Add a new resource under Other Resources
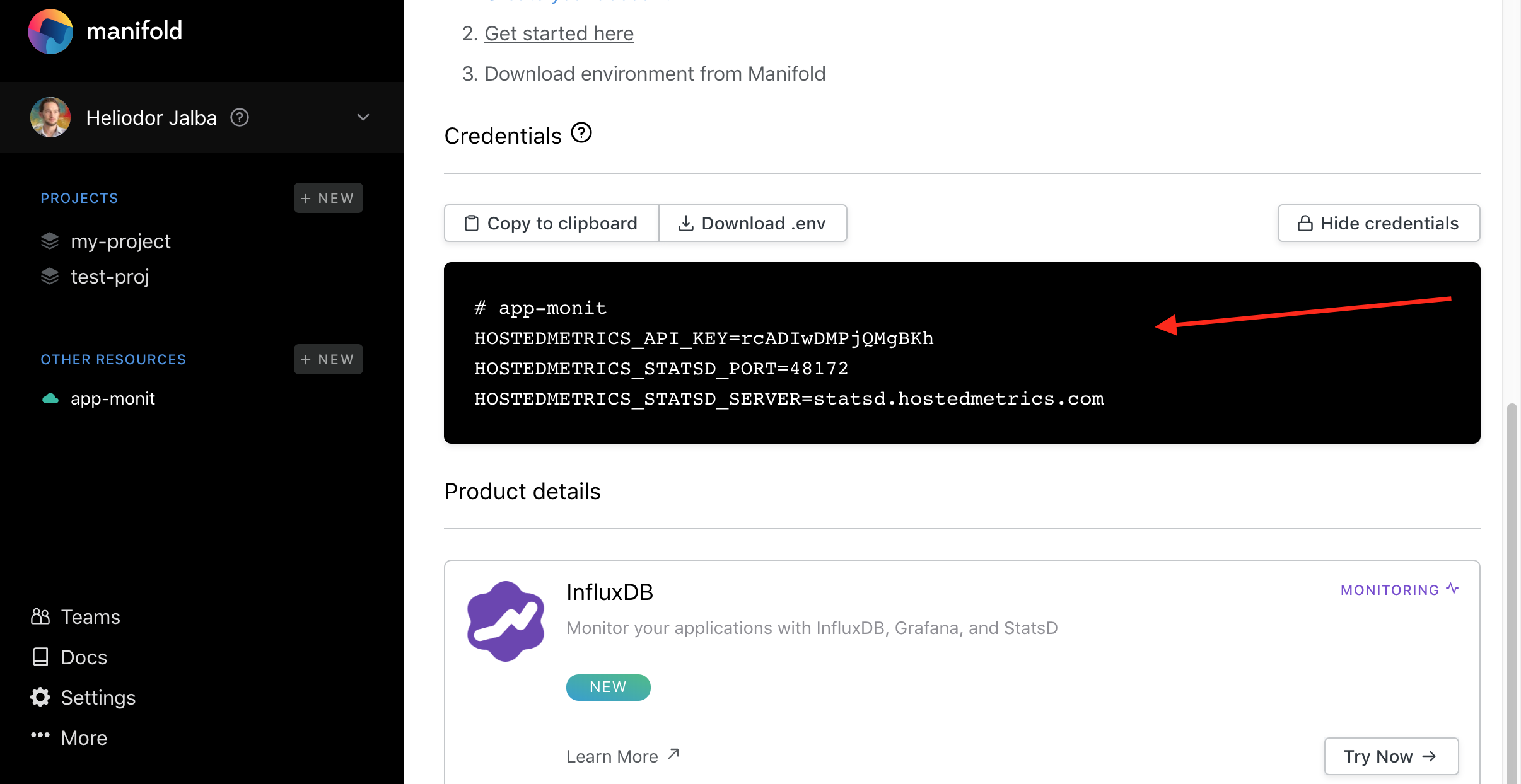 tap(328, 359)
